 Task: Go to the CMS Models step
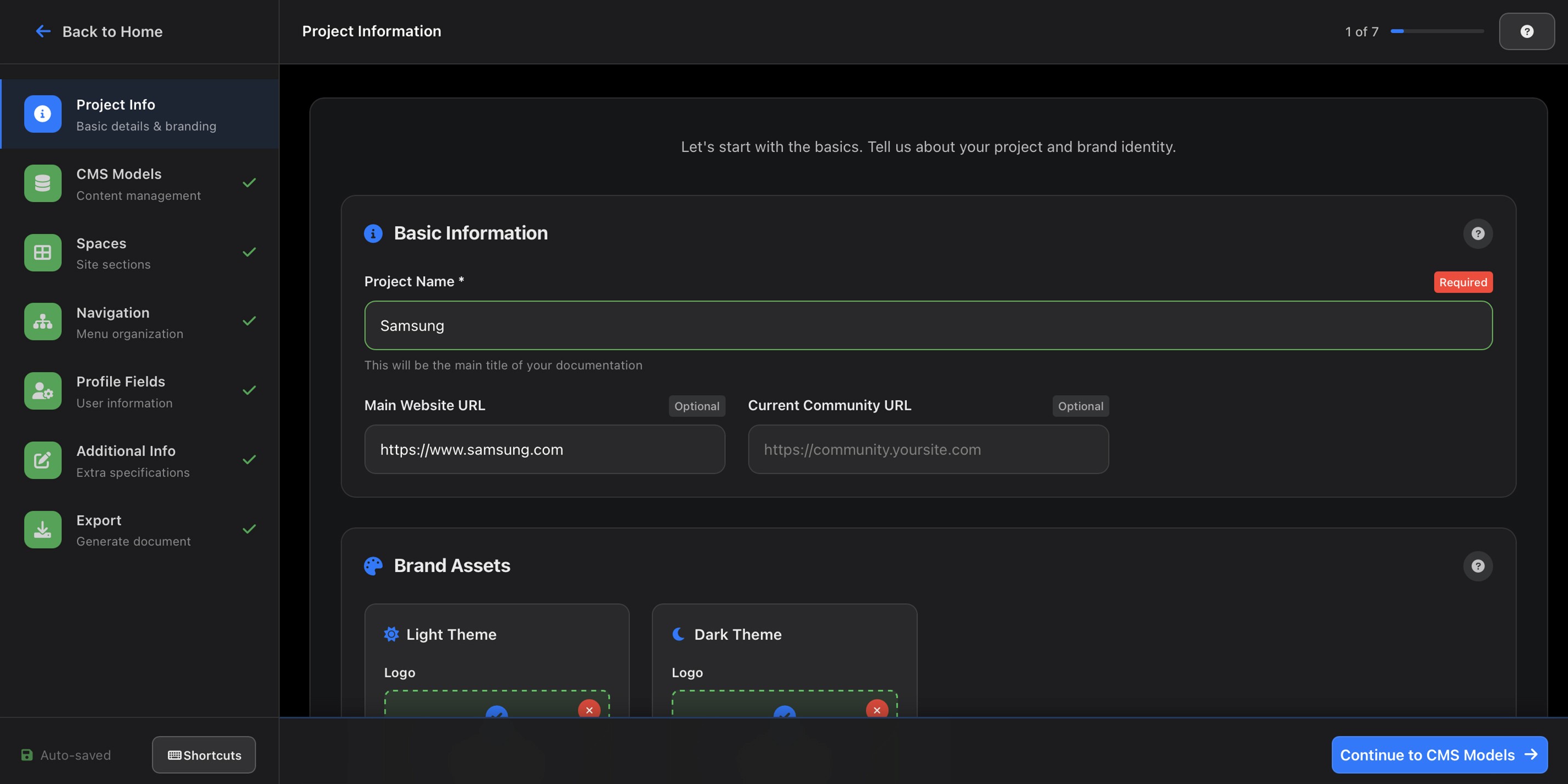[140, 183]
